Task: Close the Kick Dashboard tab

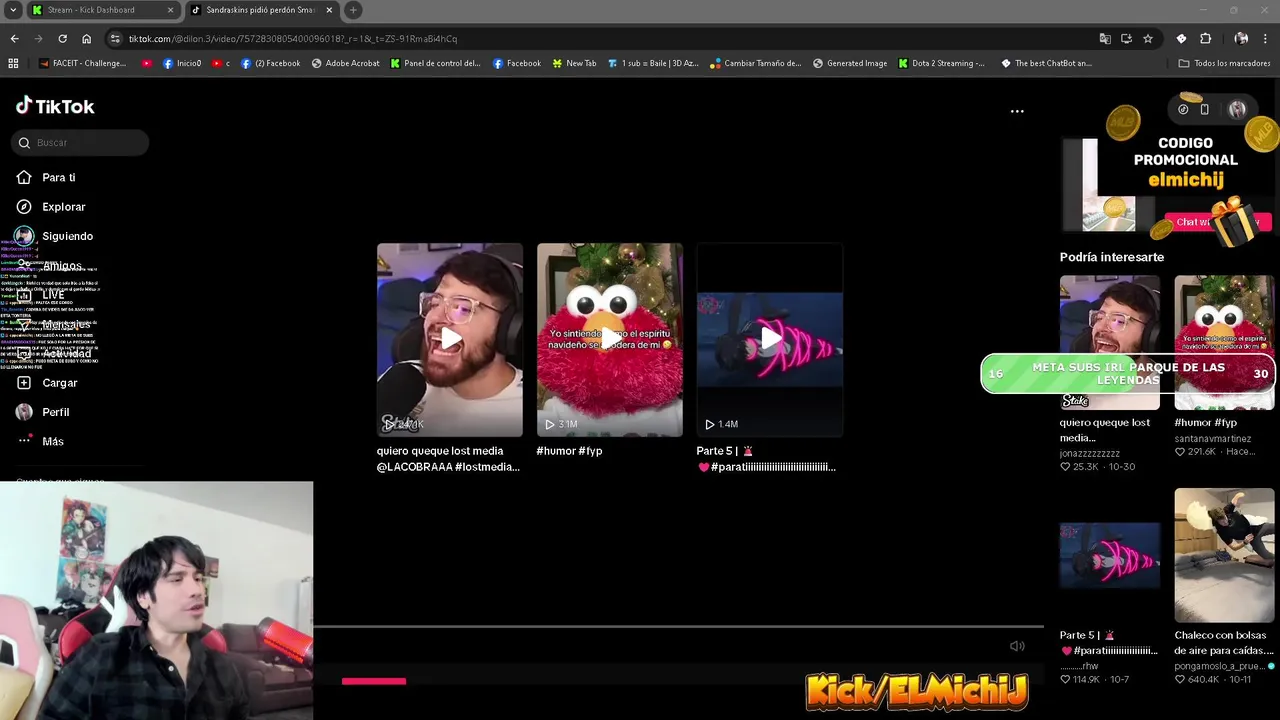Action: [x=170, y=10]
